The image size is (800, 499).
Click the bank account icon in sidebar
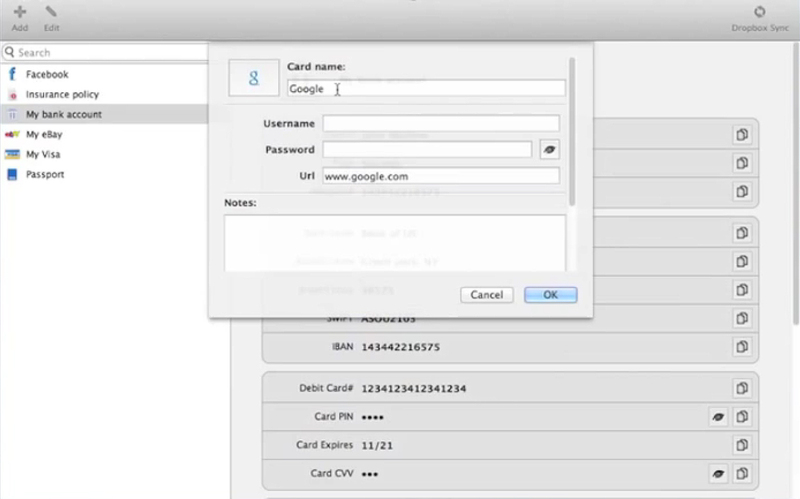click(x=12, y=115)
